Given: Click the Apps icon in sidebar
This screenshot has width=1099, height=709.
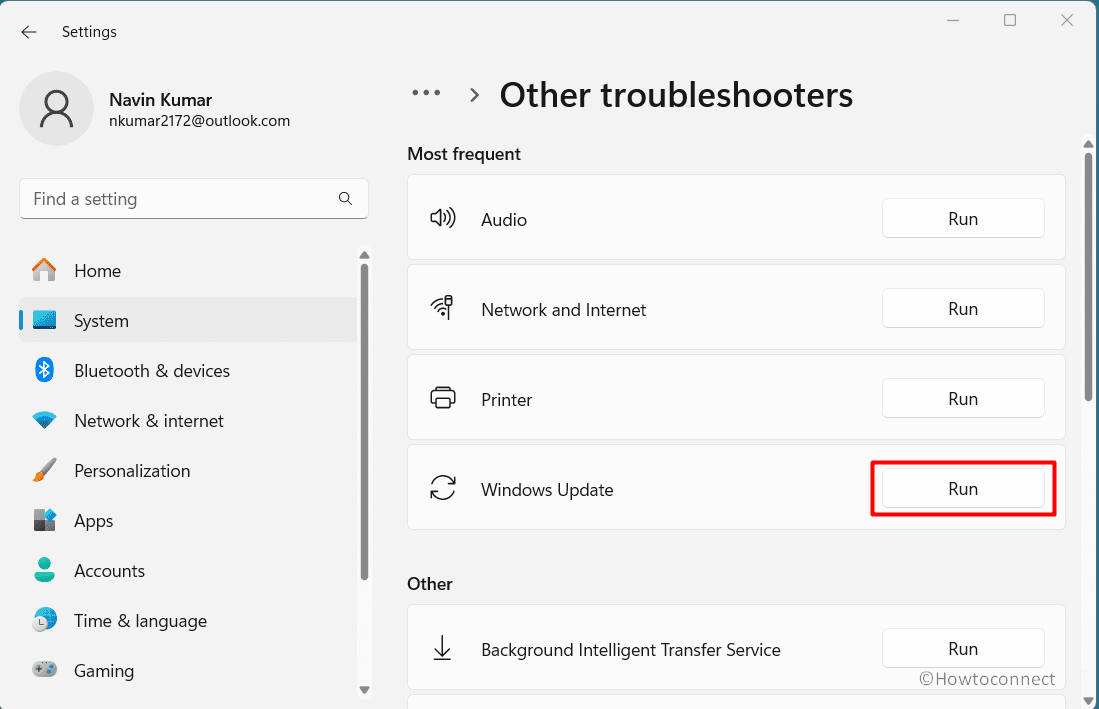Looking at the screenshot, I should tap(44, 521).
